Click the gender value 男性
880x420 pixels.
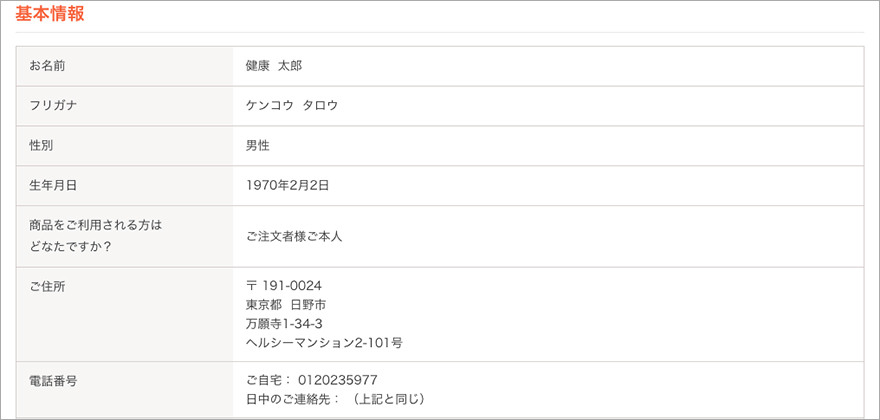(258, 146)
